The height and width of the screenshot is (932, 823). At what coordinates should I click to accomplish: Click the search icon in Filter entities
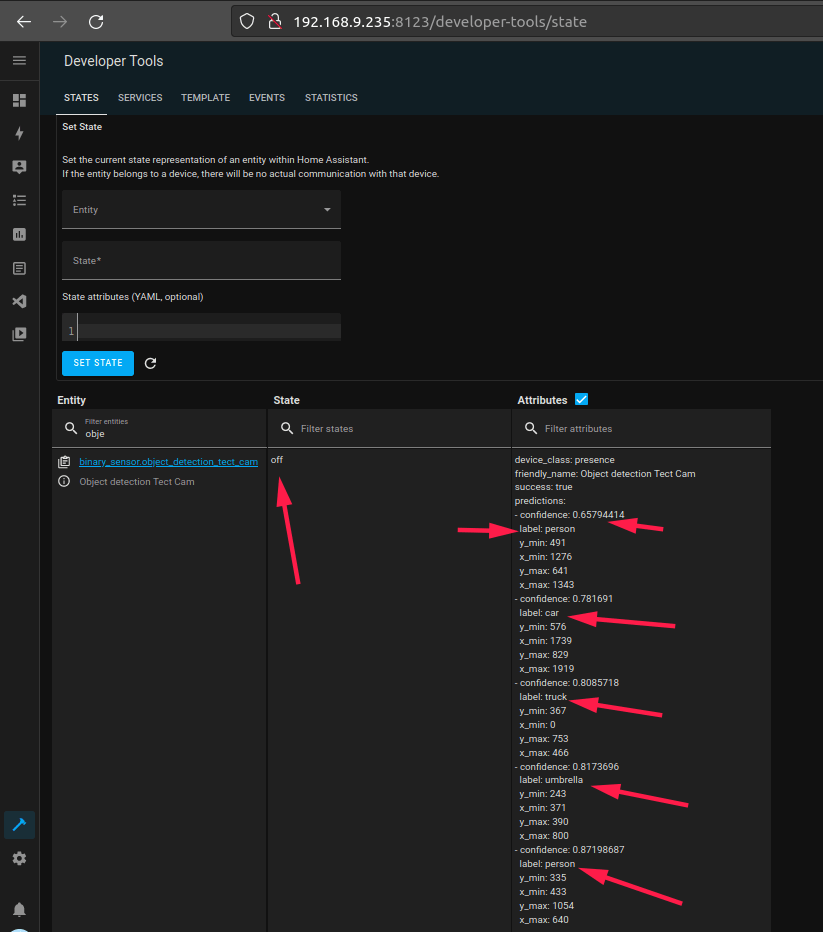pos(71,429)
